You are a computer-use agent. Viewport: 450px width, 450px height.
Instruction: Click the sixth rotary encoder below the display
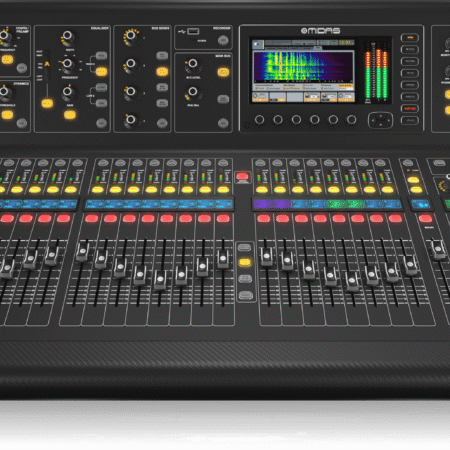tap(351, 120)
